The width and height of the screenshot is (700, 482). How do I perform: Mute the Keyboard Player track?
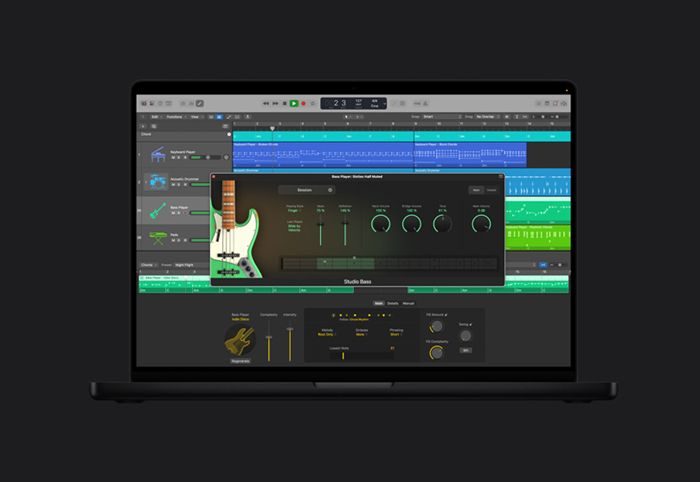click(174, 158)
